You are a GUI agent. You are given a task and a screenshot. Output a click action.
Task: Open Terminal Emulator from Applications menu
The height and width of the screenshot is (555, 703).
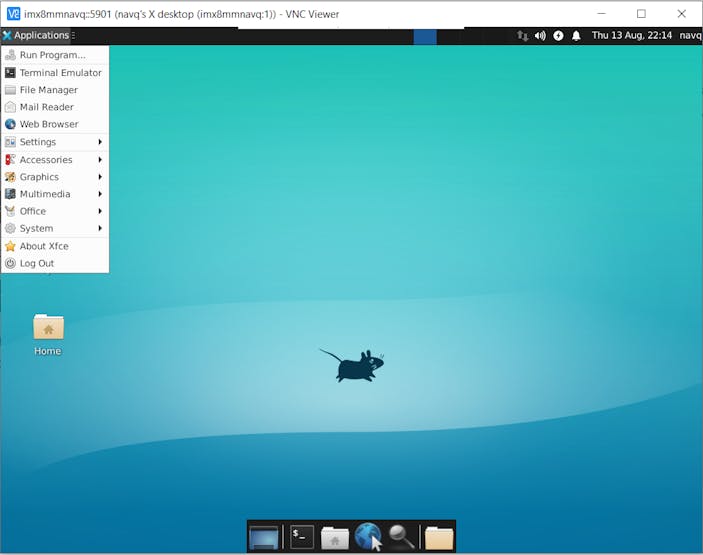[55, 73]
